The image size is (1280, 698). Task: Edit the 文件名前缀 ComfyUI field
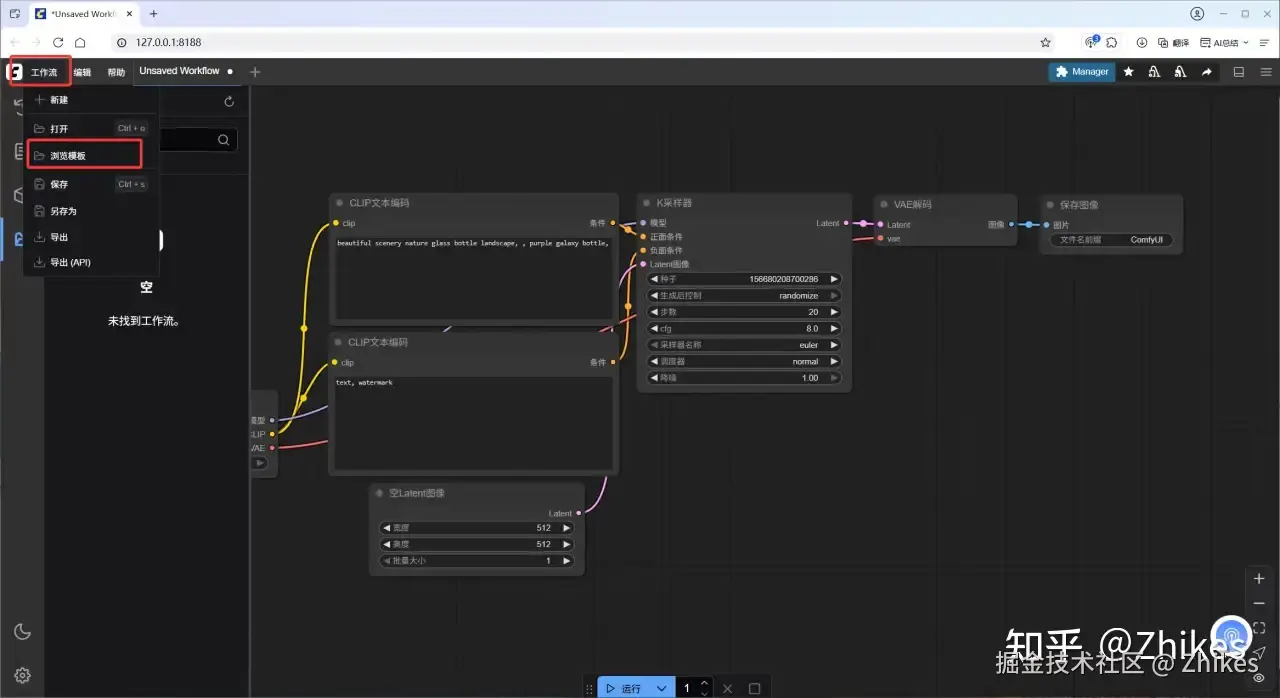tap(1110, 240)
